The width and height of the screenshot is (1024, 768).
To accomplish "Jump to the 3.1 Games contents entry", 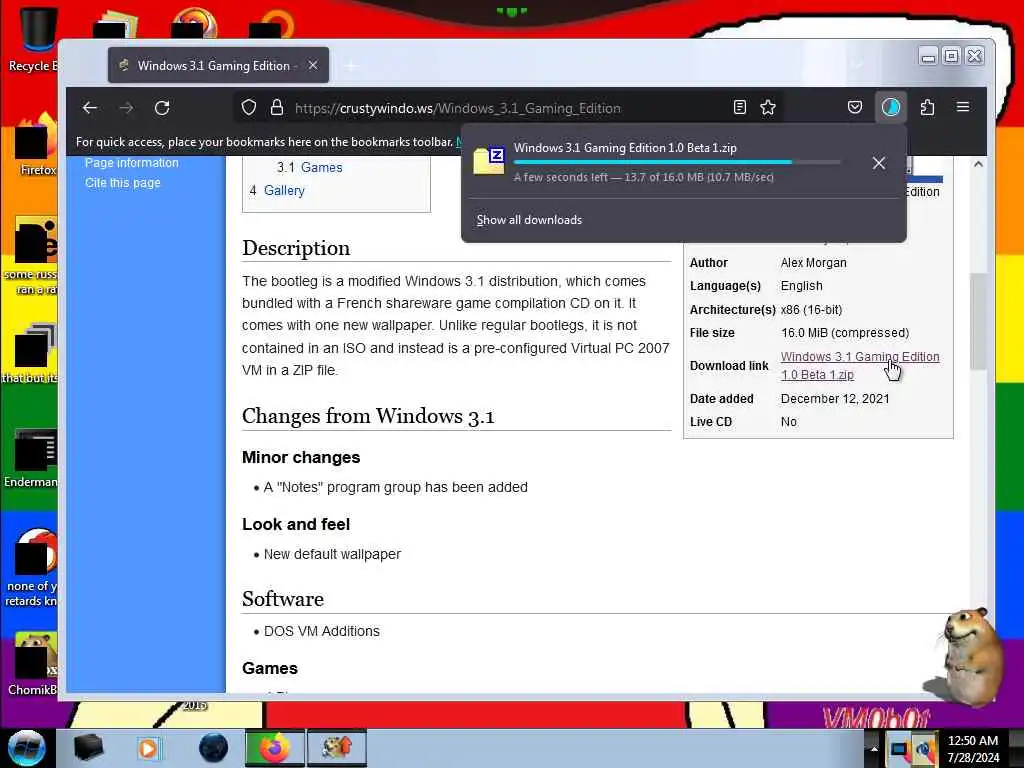I will [310, 167].
